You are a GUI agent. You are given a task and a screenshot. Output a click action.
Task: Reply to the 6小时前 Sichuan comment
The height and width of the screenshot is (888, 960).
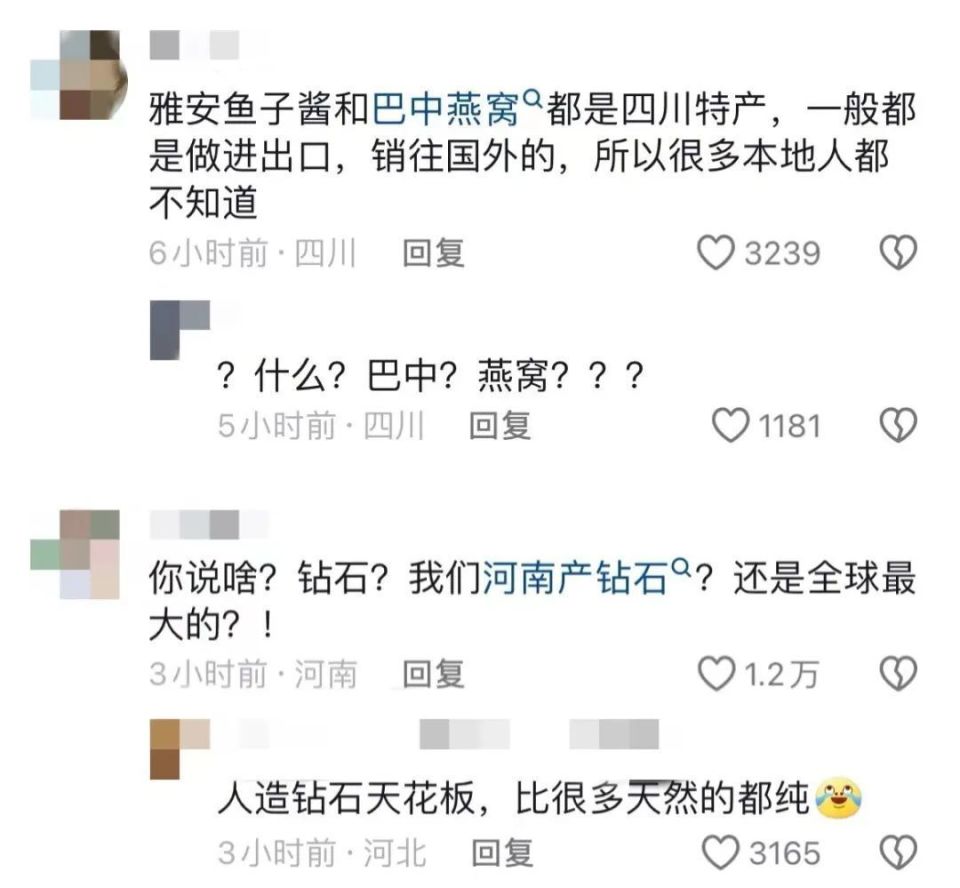pos(433,253)
